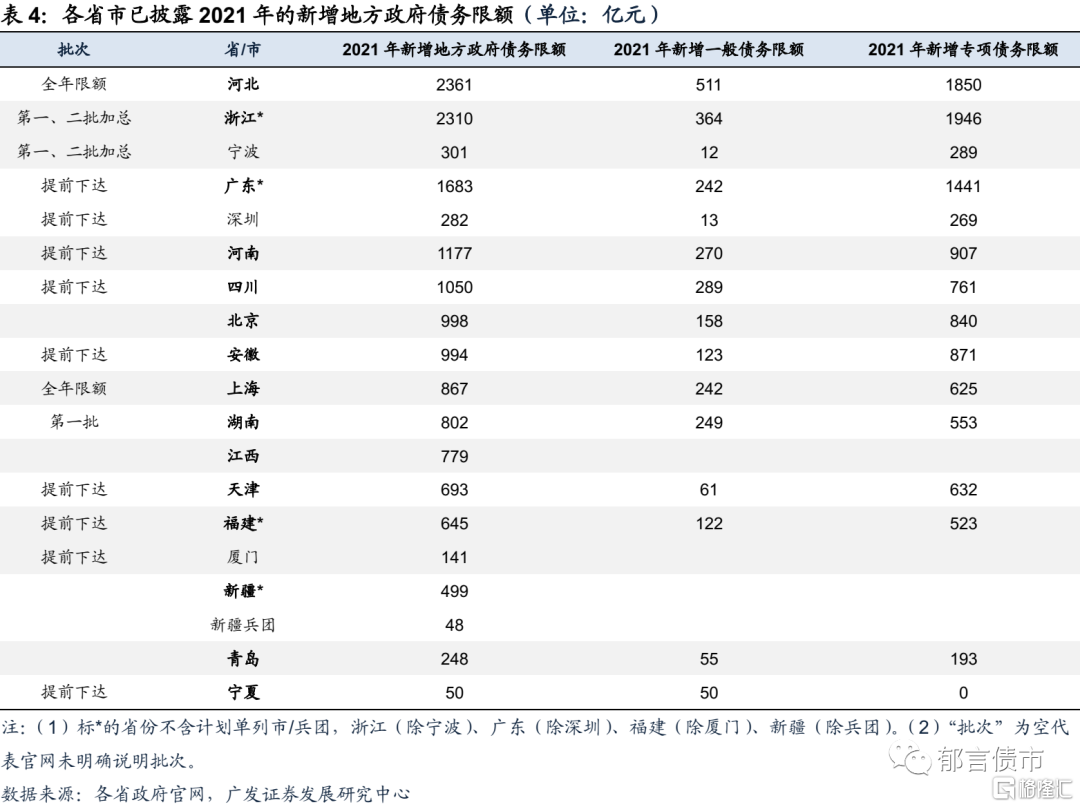
Task: Select the 省/市 column header
Action: pyautogui.click(x=242, y=49)
